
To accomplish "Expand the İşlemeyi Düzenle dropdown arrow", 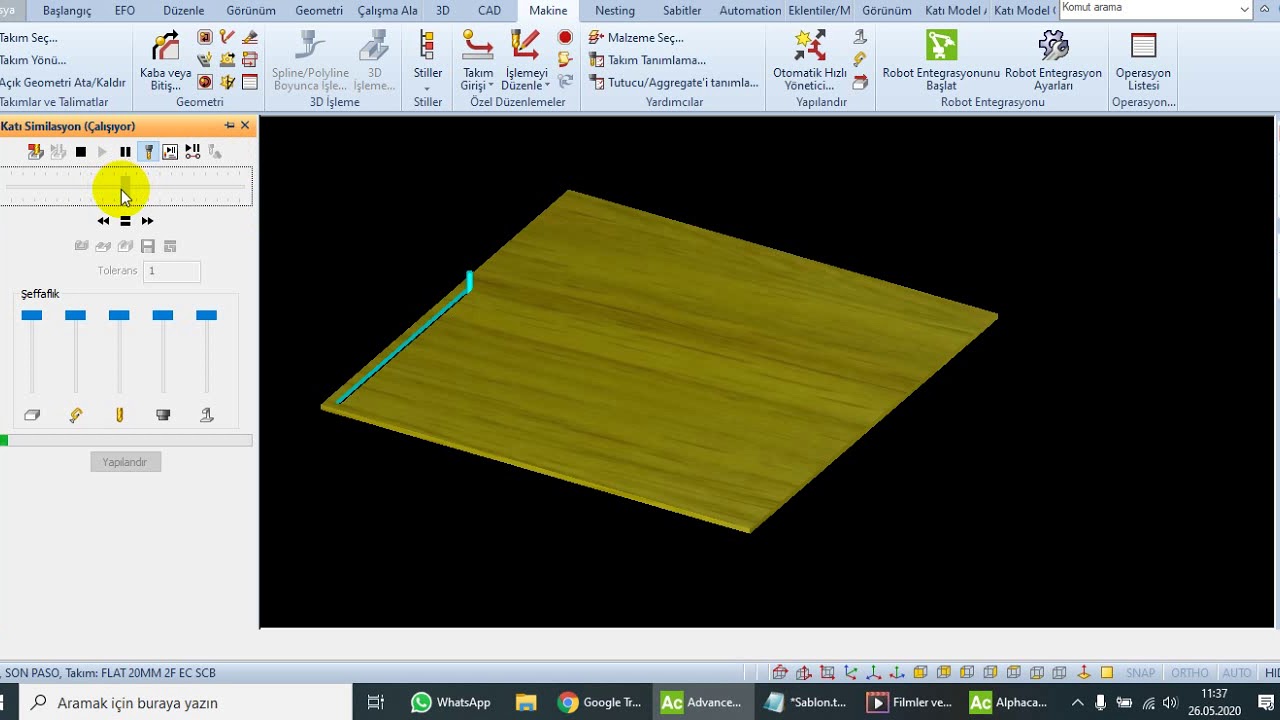I will coord(548,86).
